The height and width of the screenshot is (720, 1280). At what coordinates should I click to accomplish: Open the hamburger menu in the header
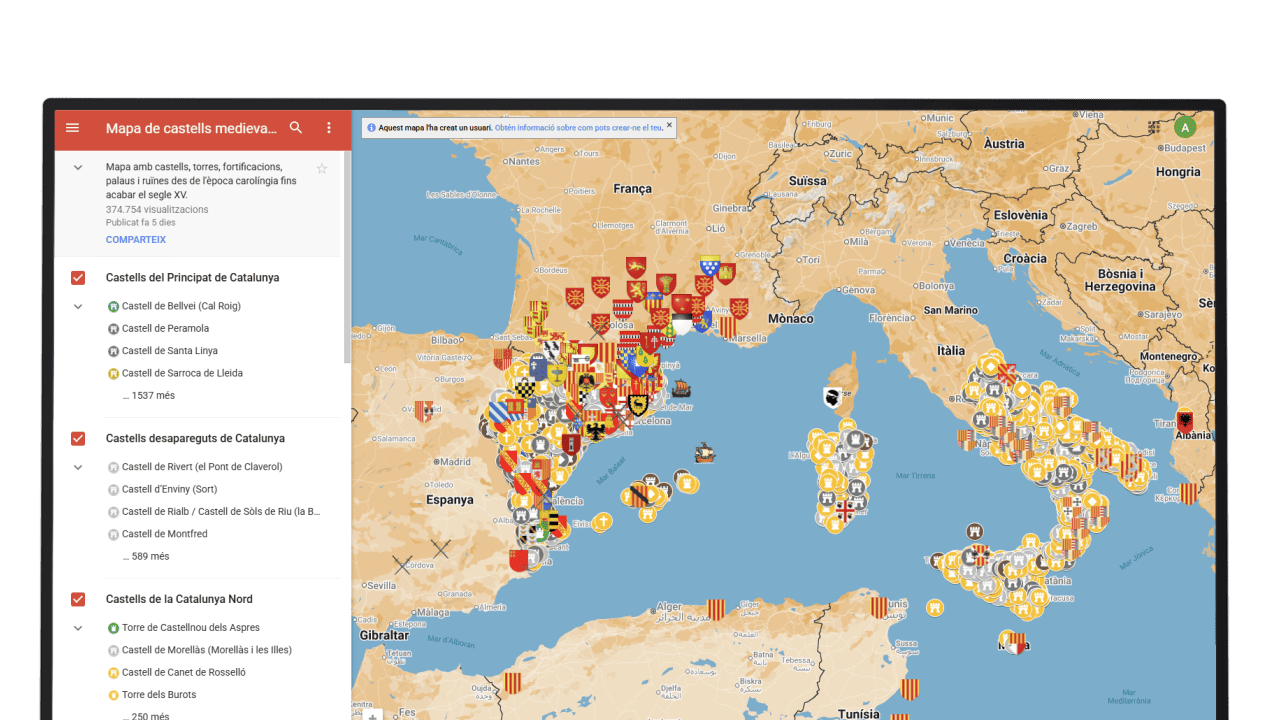click(x=72, y=128)
